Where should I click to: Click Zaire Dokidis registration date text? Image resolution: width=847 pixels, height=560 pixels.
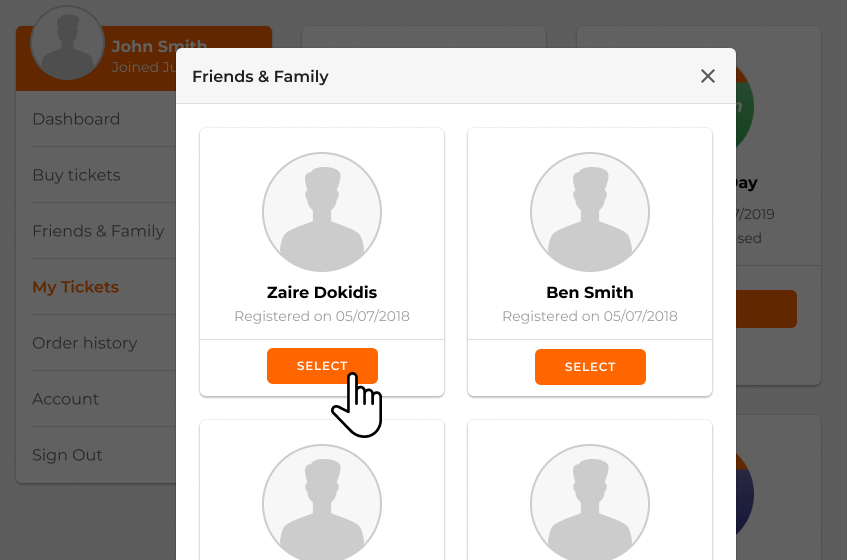pyautogui.click(x=322, y=316)
